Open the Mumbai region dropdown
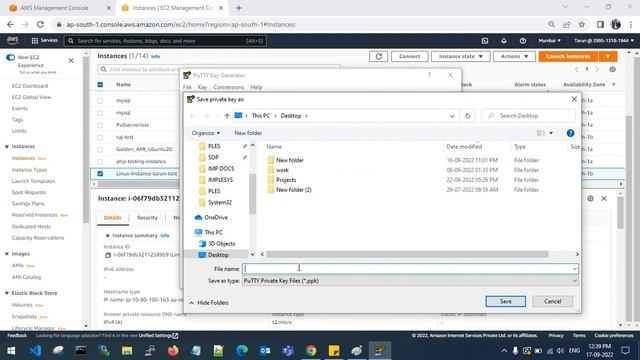The height and width of the screenshot is (360, 640). [x=549, y=41]
